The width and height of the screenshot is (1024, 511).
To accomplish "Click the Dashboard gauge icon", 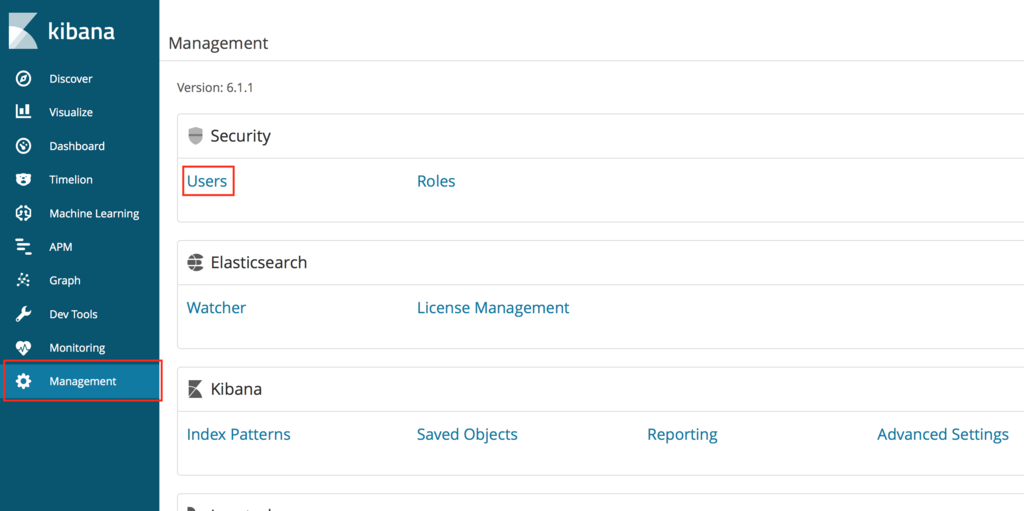I will (24, 146).
